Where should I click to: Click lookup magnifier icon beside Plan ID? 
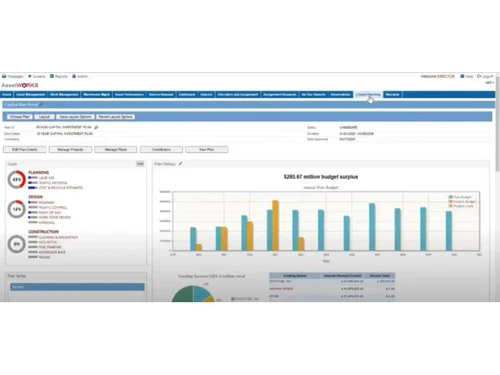click(x=96, y=127)
